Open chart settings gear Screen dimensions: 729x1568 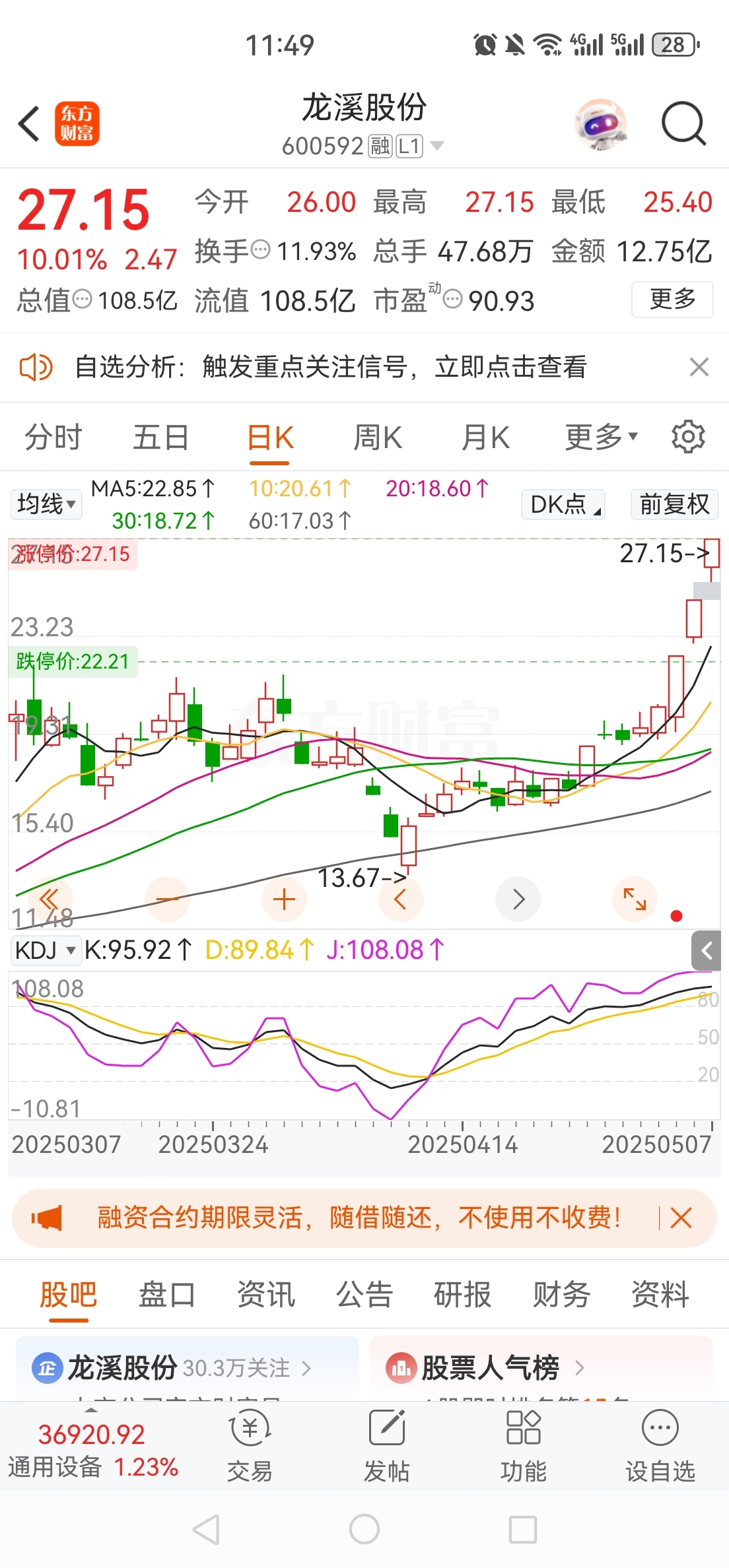tap(688, 437)
